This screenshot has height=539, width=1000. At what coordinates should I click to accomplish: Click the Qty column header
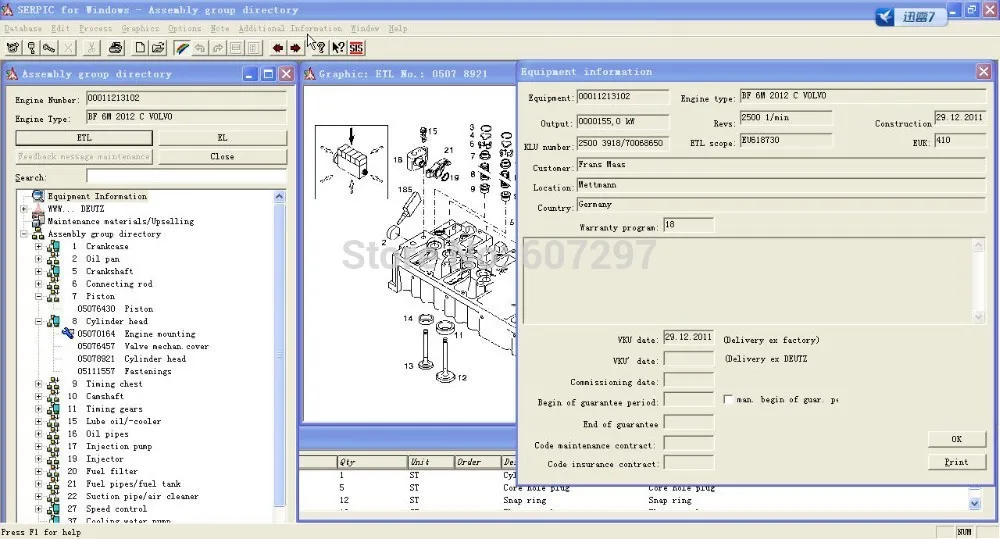tap(372, 462)
